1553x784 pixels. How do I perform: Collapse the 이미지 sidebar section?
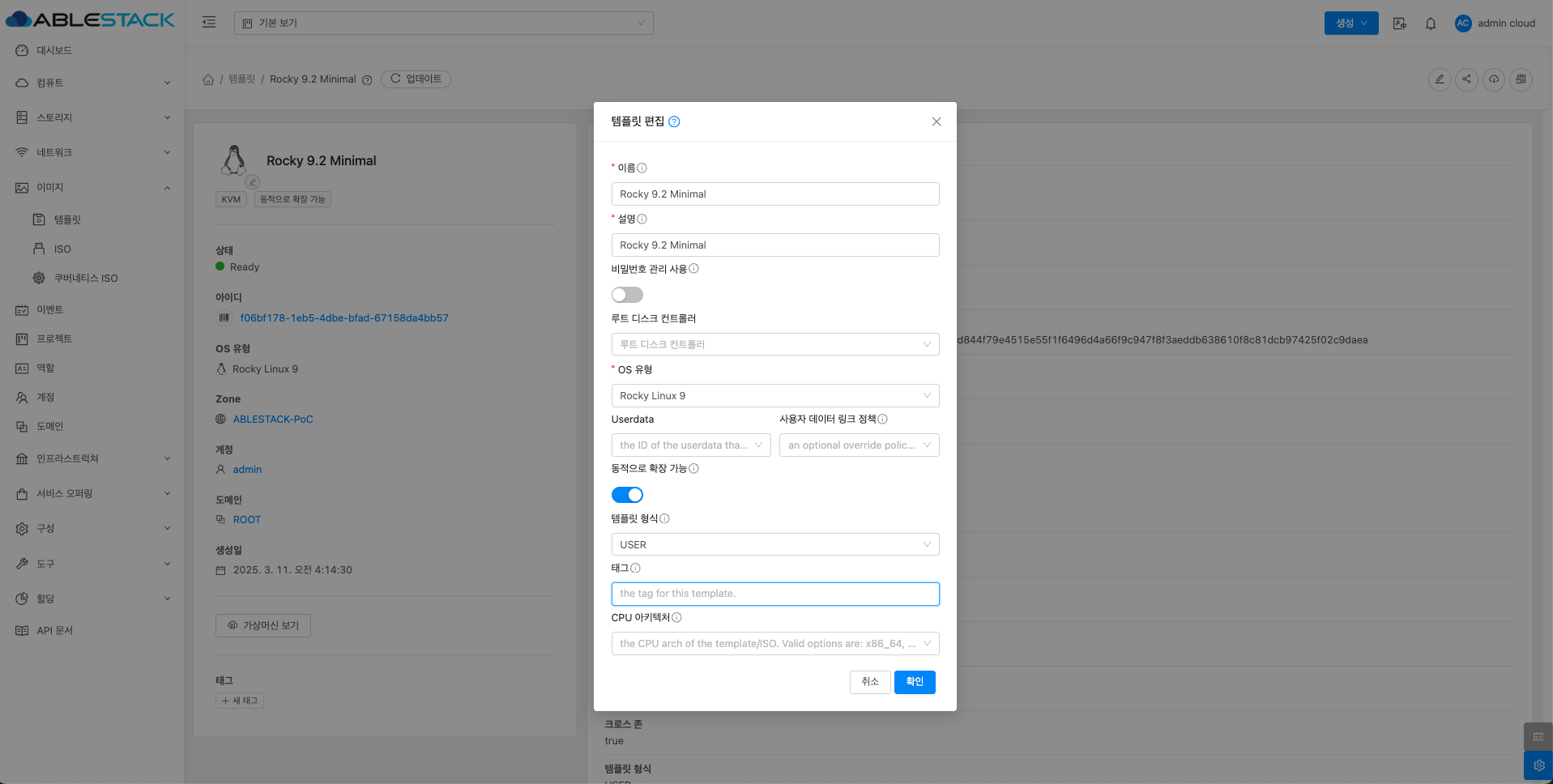tap(92, 187)
